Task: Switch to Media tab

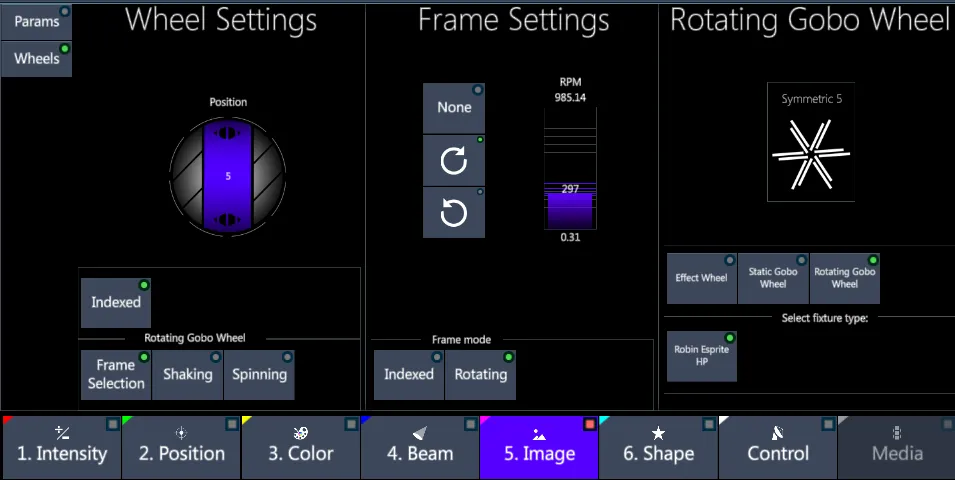Action: click(x=897, y=448)
